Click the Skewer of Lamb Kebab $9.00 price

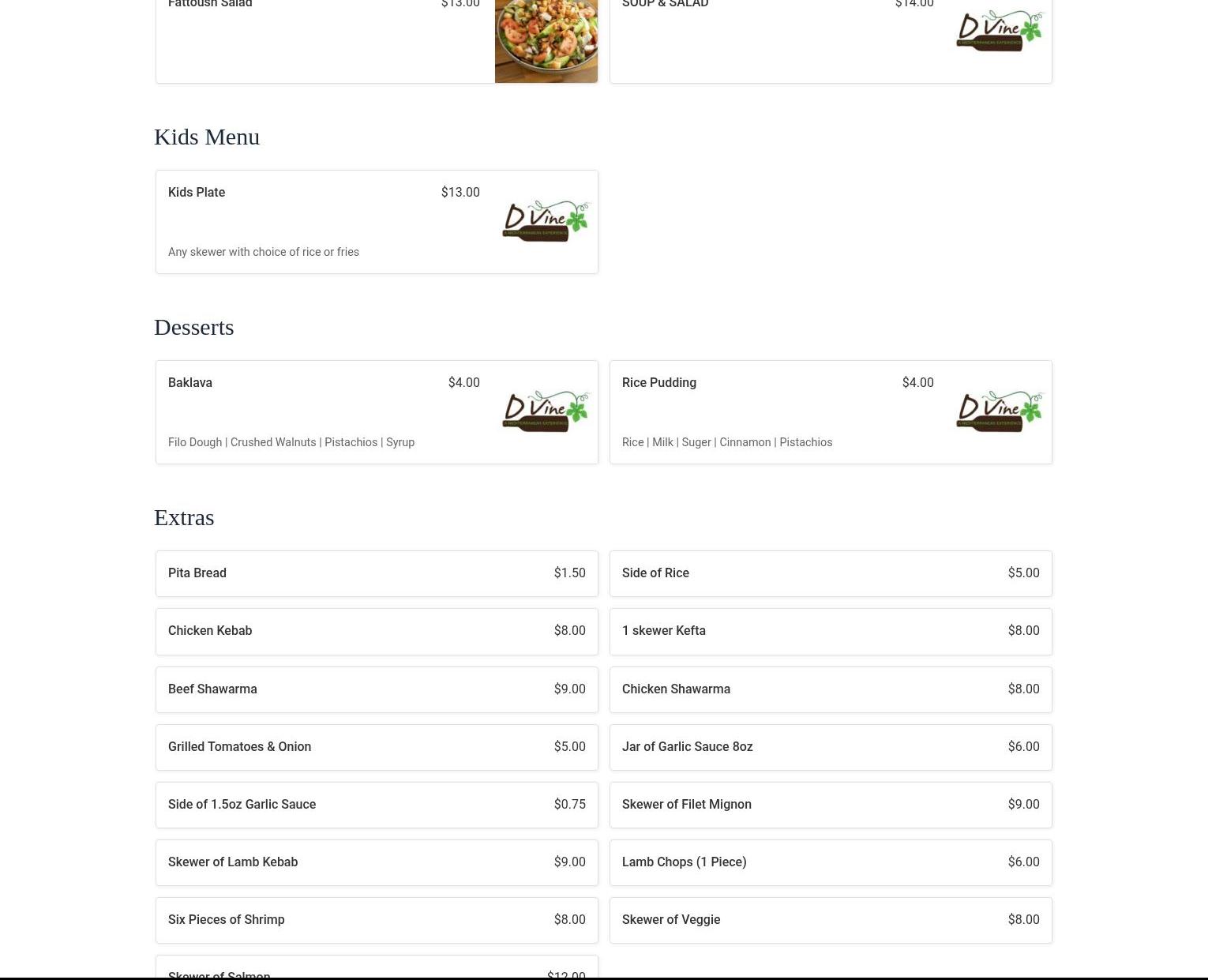(x=570, y=862)
